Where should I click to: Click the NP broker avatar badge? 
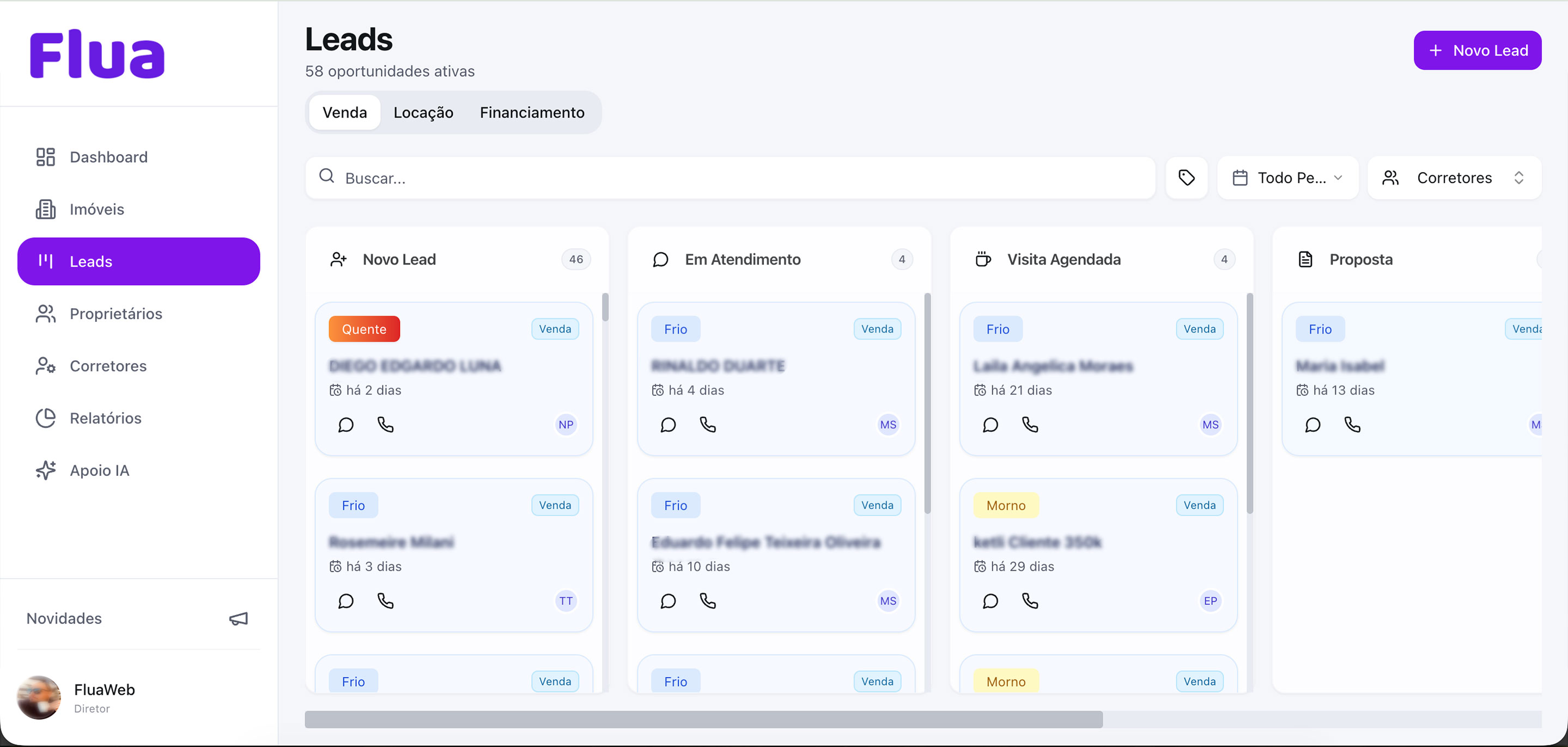(x=566, y=425)
